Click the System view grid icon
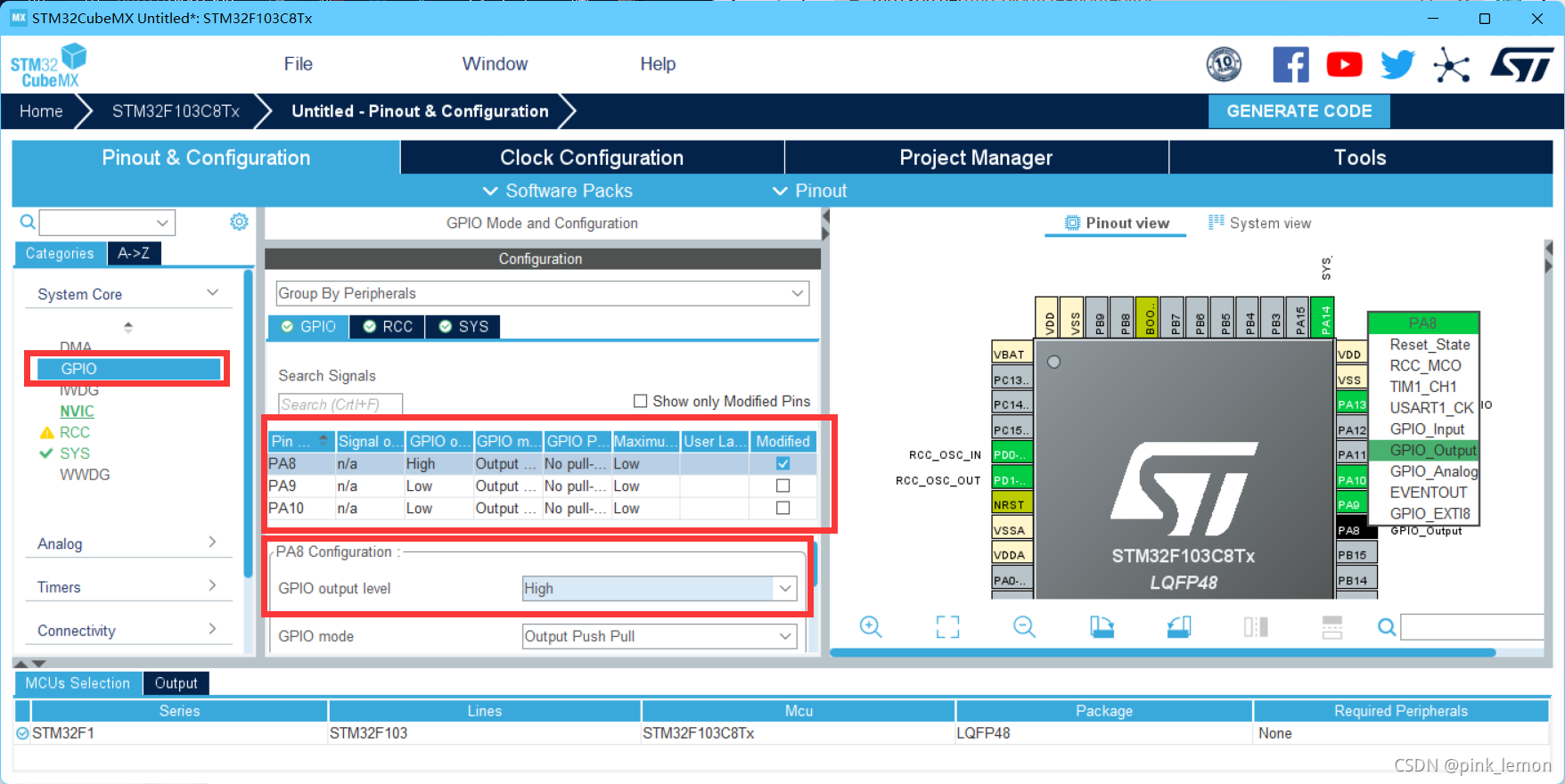The width and height of the screenshot is (1565, 784). coord(1217,222)
